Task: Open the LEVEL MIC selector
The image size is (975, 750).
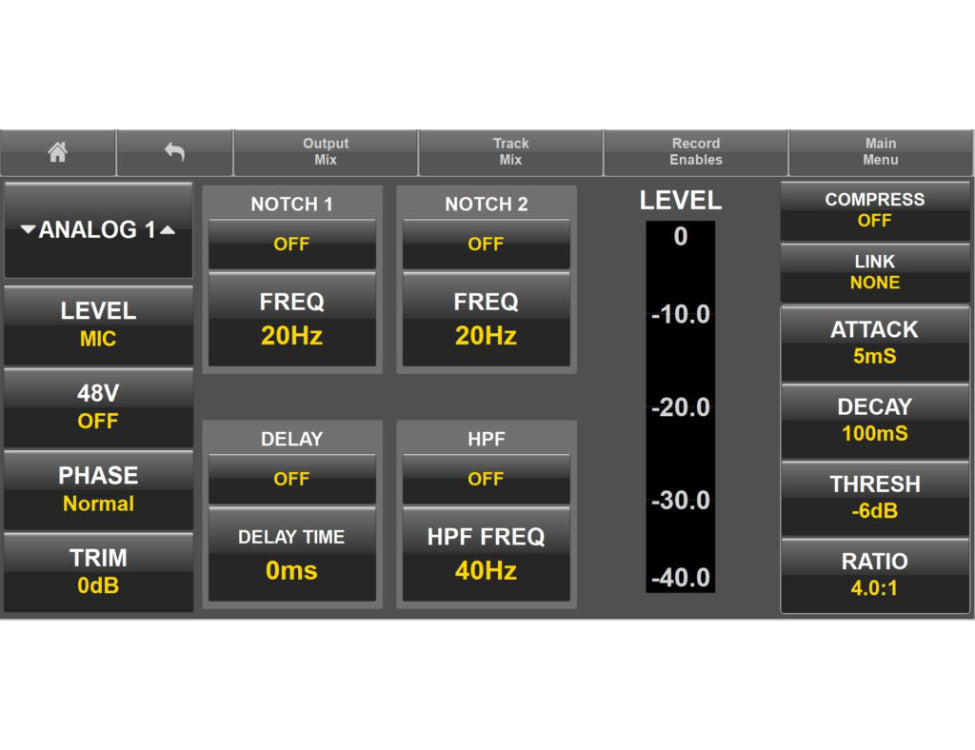Action: click(x=97, y=324)
